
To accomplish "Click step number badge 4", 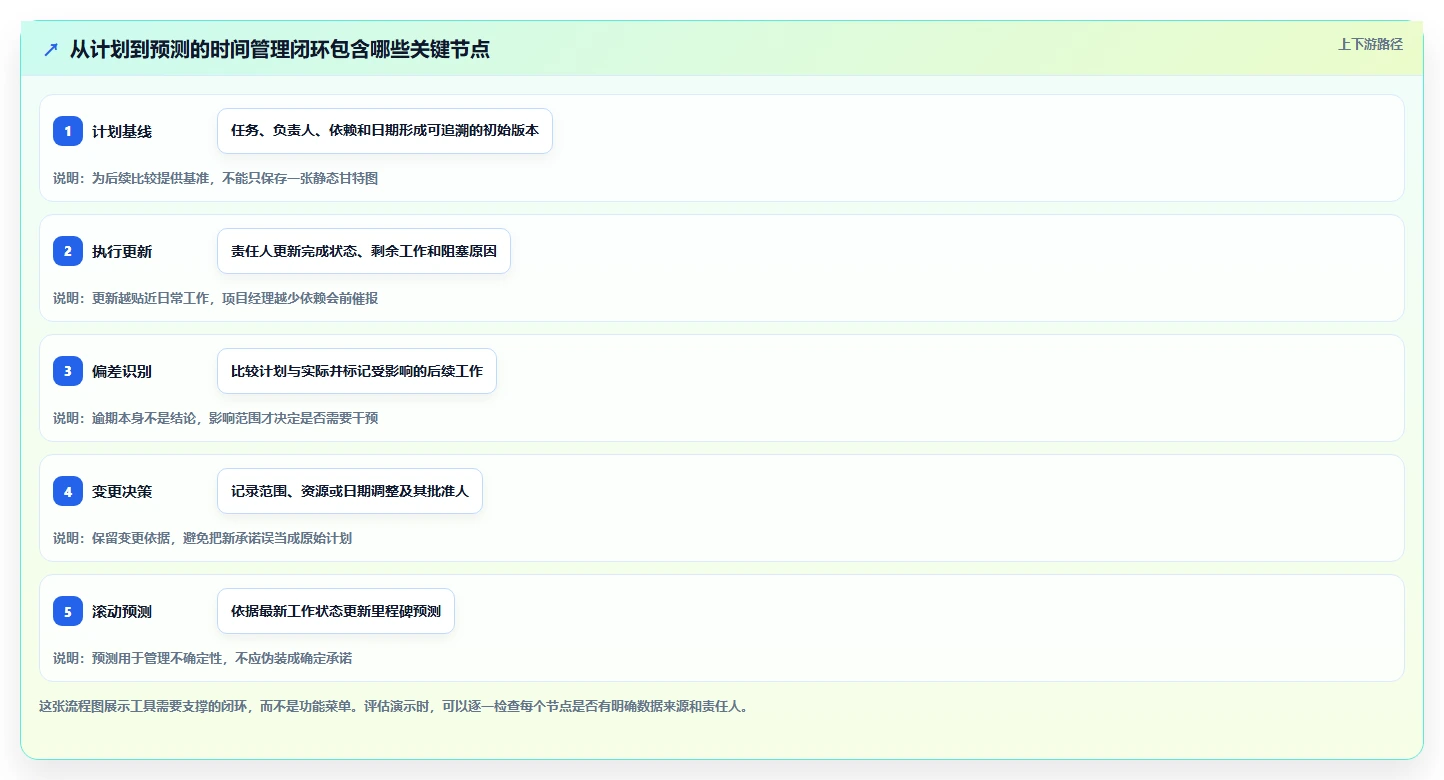I will (68, 491).
